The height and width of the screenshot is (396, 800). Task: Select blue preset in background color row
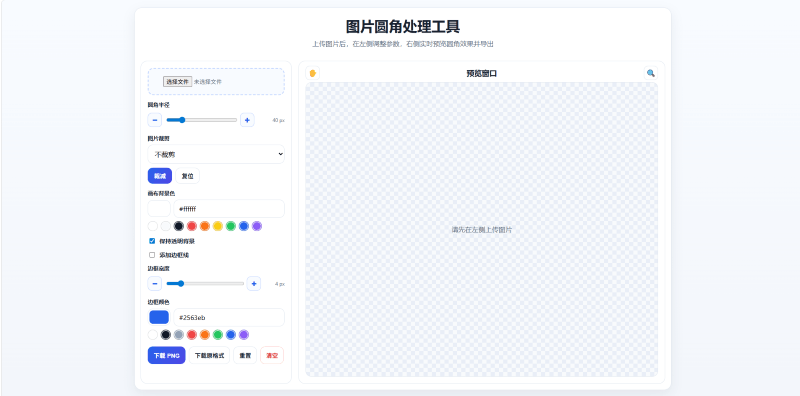pos(244,226)
